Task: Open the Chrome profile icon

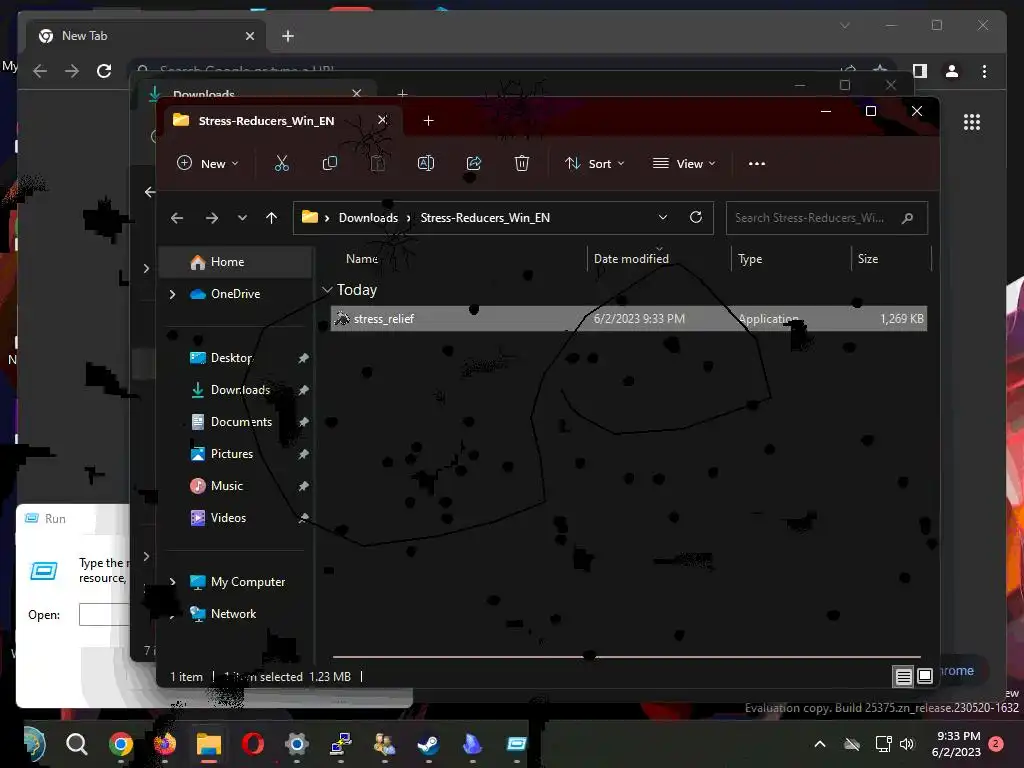Action: click(x=952, y=71)
